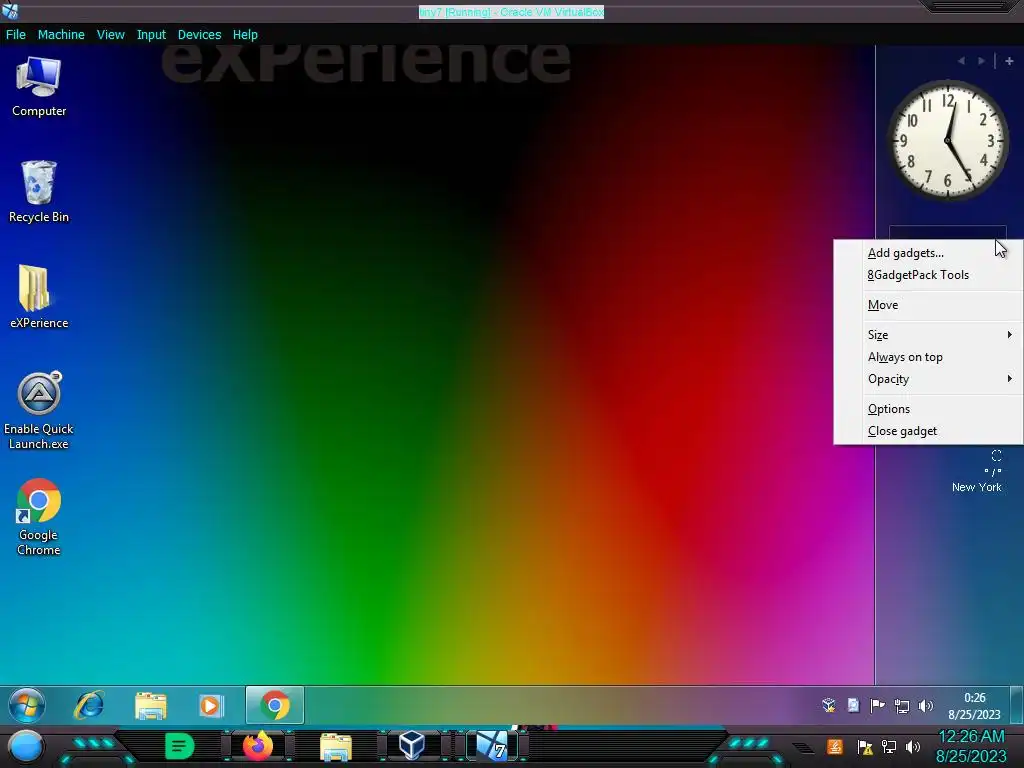Image resolution: width=1024 pixels, height=768 pixels.
Task: Click sidebar previous page arrow
Action: click(961, 61)
